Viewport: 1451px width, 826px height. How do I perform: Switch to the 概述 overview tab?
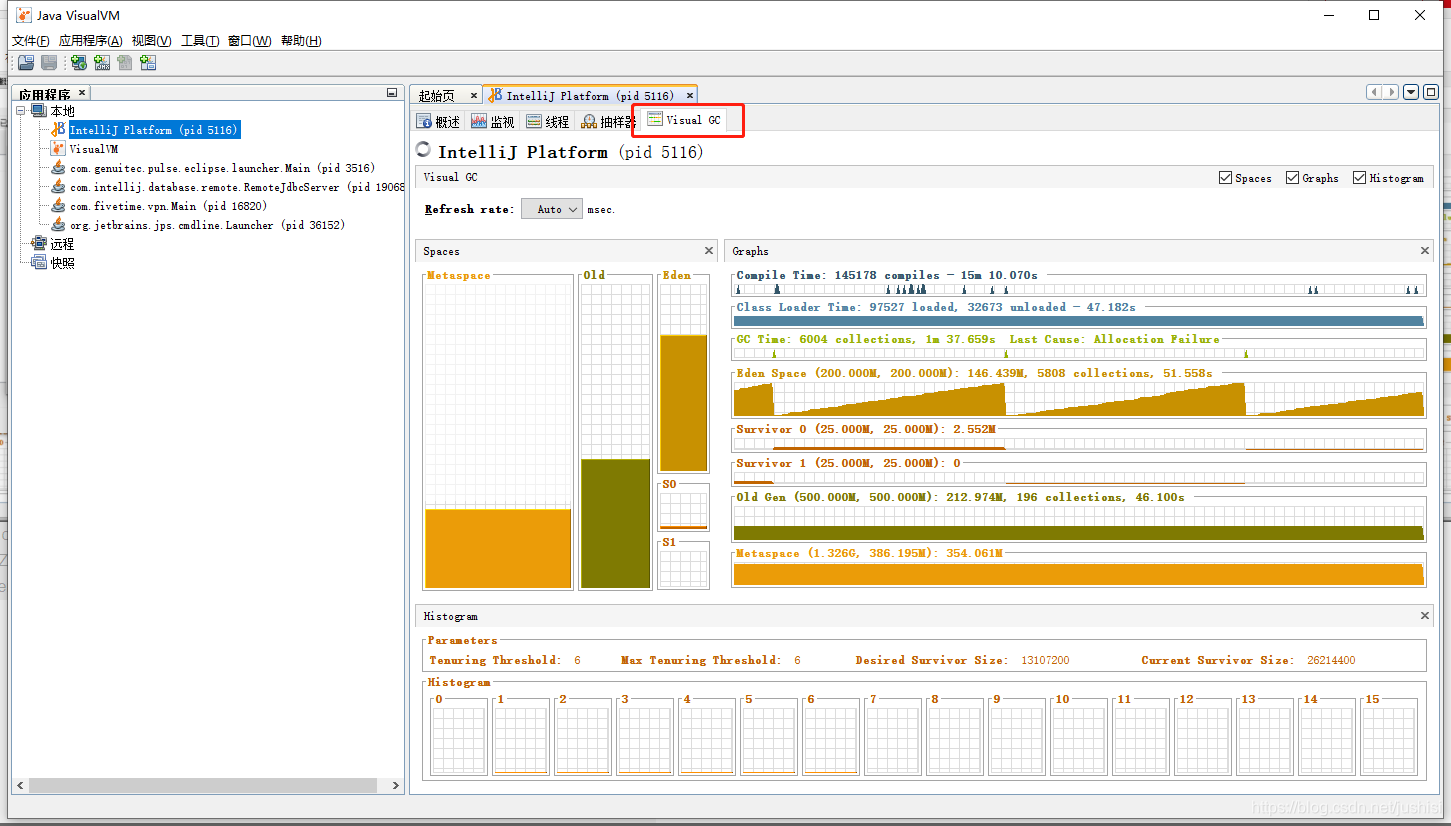pos(439,122)
